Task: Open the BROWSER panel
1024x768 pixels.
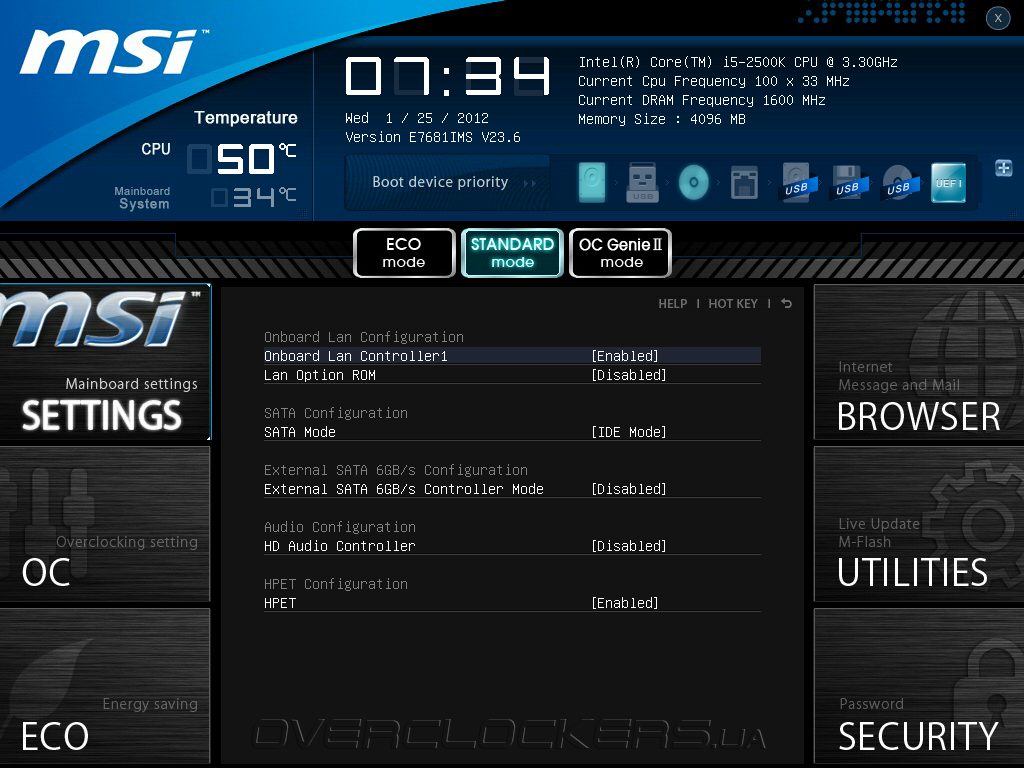Action: coord(919,362)
